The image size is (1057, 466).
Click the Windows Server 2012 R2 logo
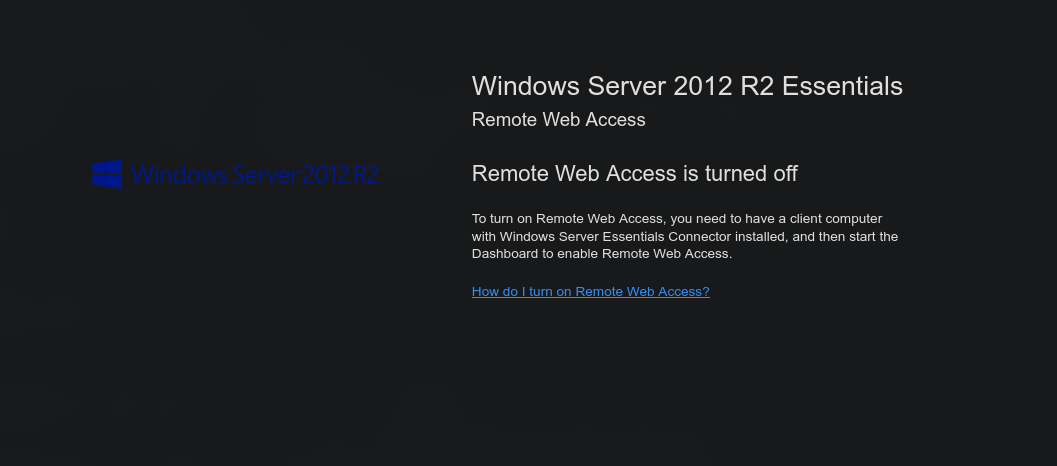coord(235,174)
